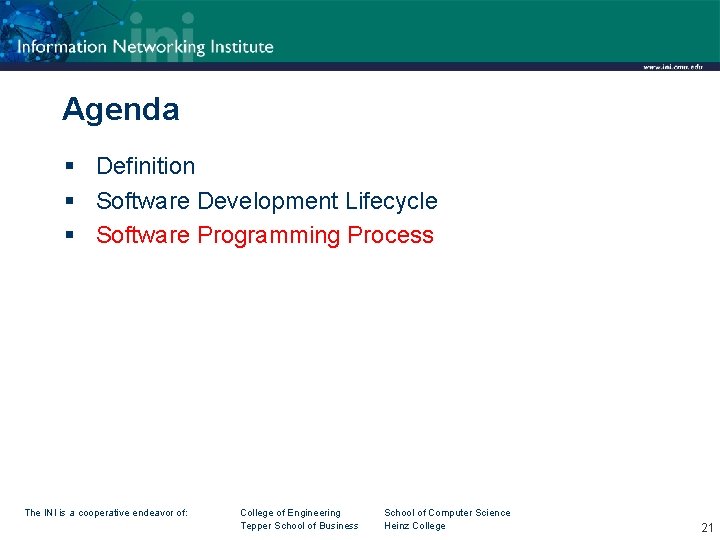This screenshot has width=720, height=540.
Task: Click the www.ini.cmu.edu URL in the header
Action: pyautogui.click(x=673, y=67)
